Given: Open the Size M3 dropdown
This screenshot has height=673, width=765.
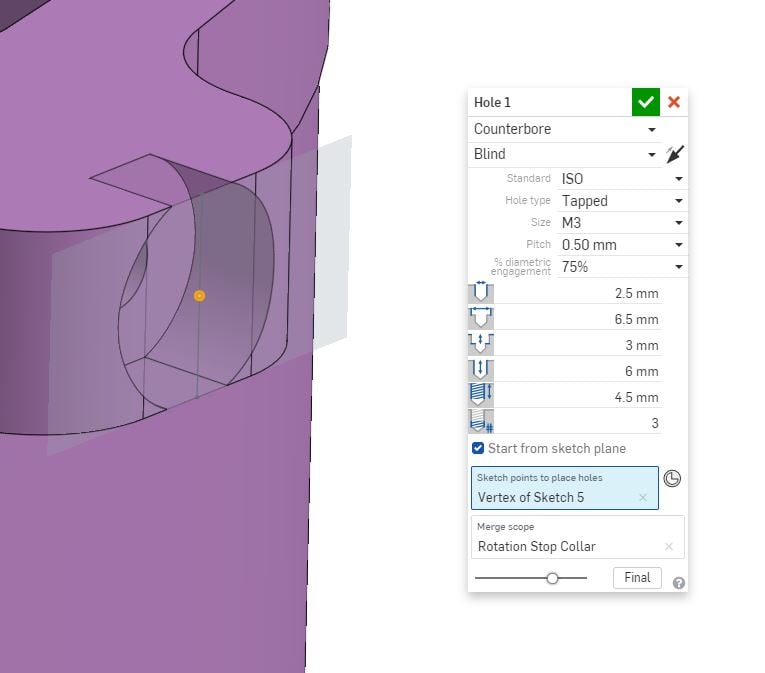Looking at the screenshot, I should 622,223.
